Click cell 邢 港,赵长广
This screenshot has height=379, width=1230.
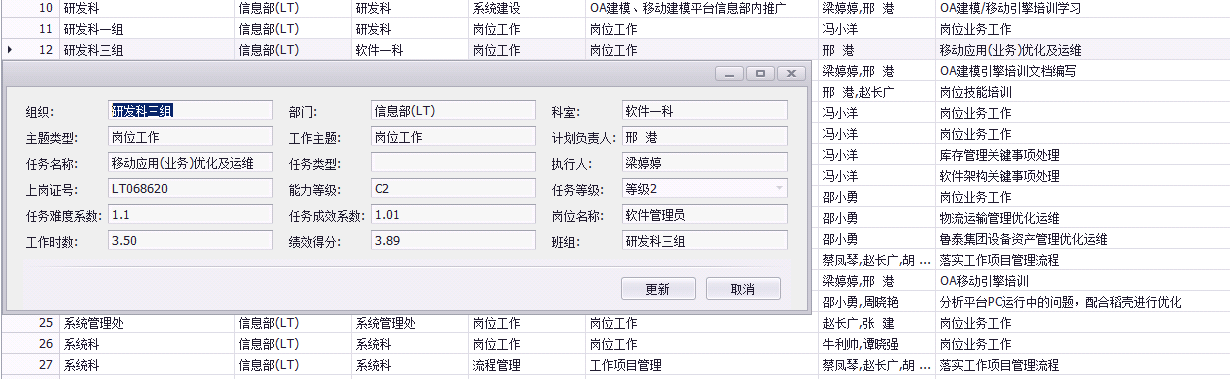(x=876, y=91)
